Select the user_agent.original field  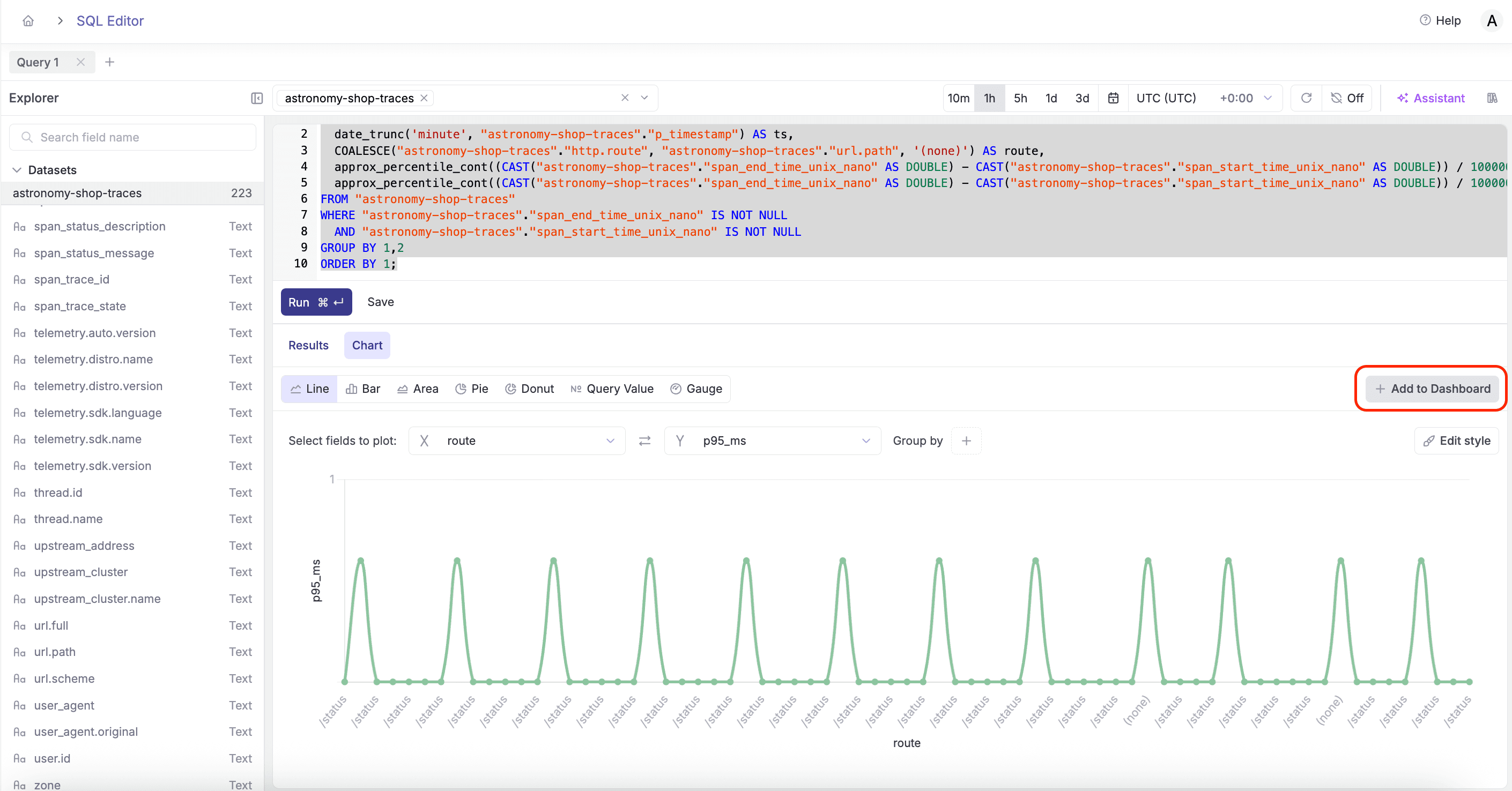coord(86,732)
